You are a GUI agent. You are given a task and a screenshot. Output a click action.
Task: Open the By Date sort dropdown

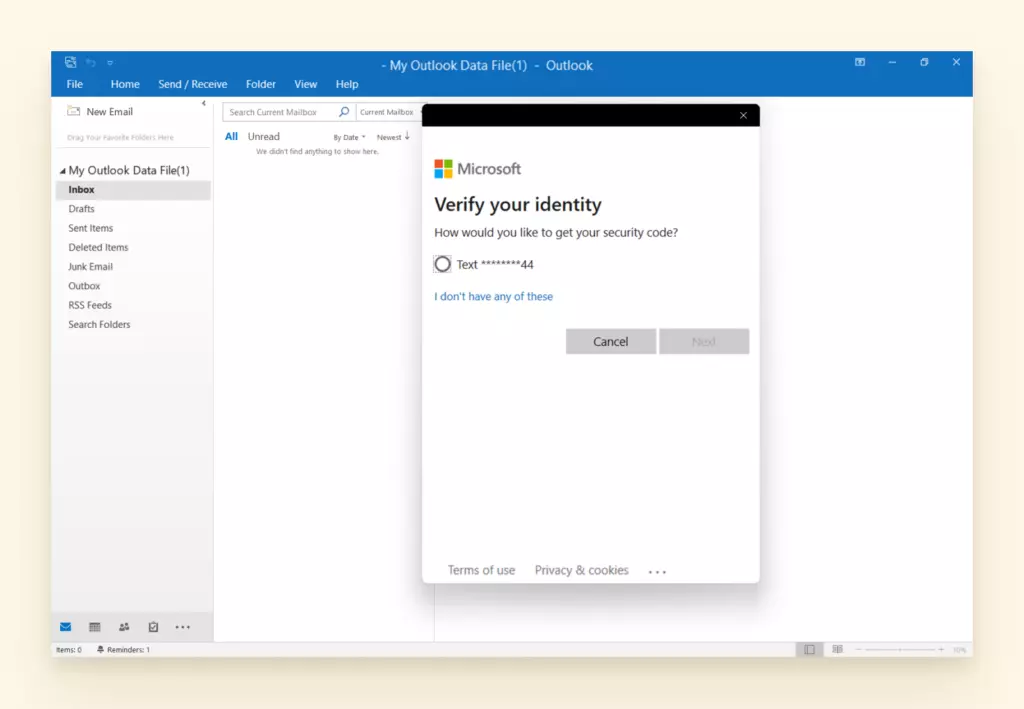(x=348, y=136)
